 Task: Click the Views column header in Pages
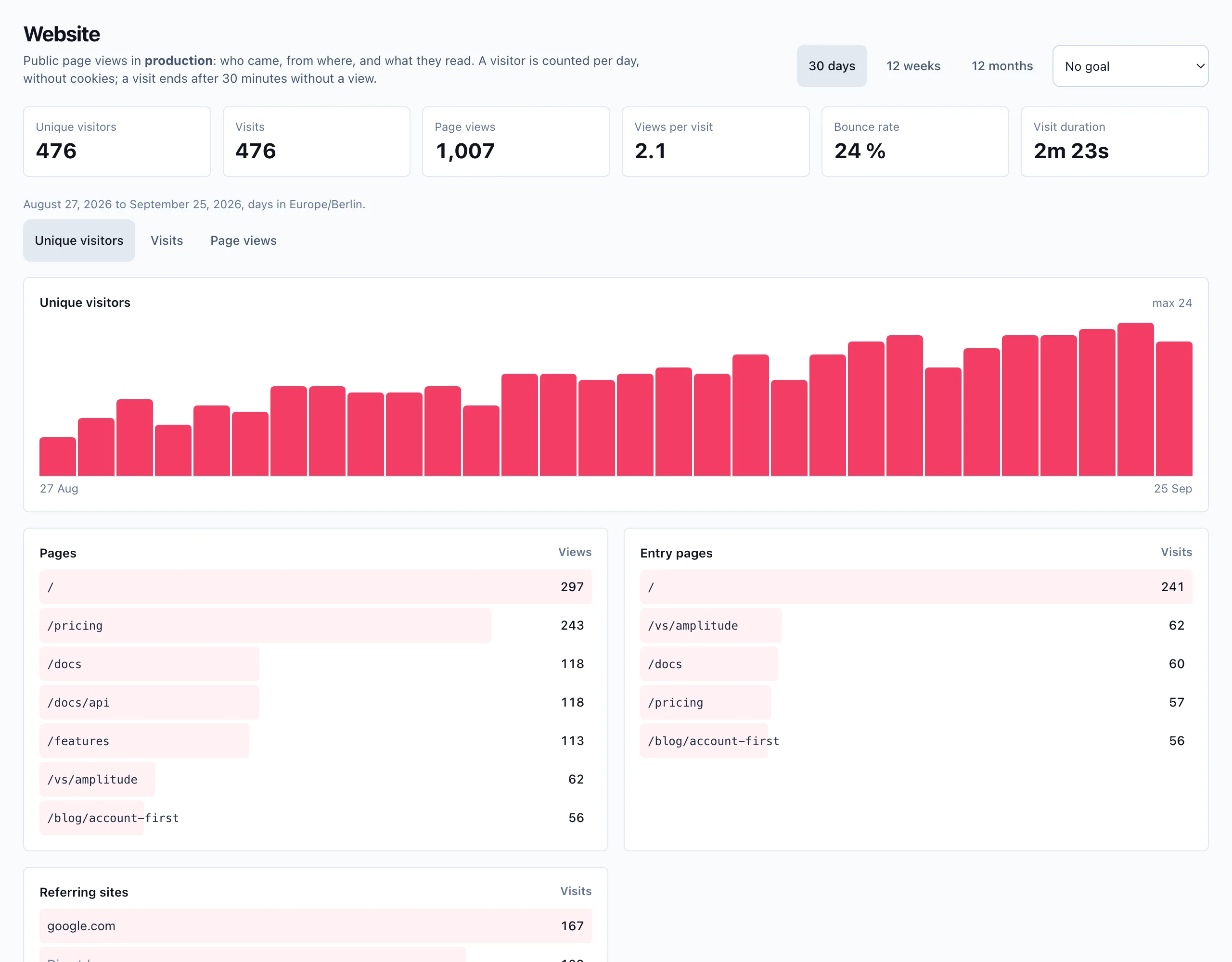click(575, 552)
